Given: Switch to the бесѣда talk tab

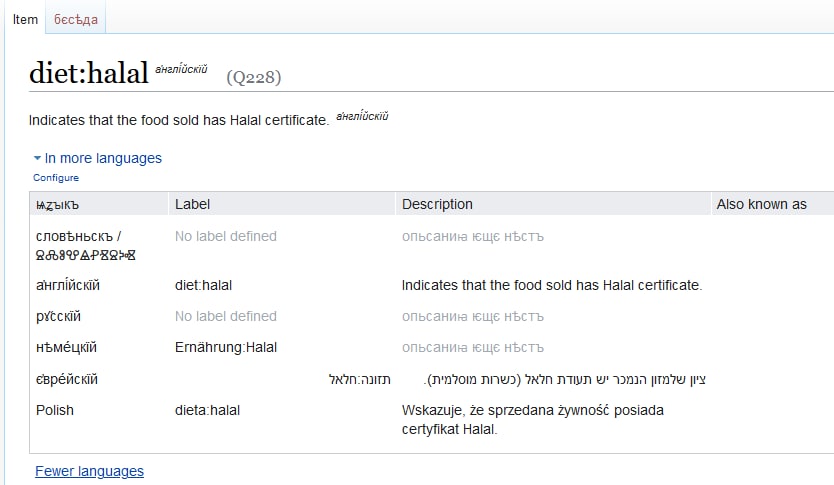Looking at the screenshot, I should (x=76, y=20).
